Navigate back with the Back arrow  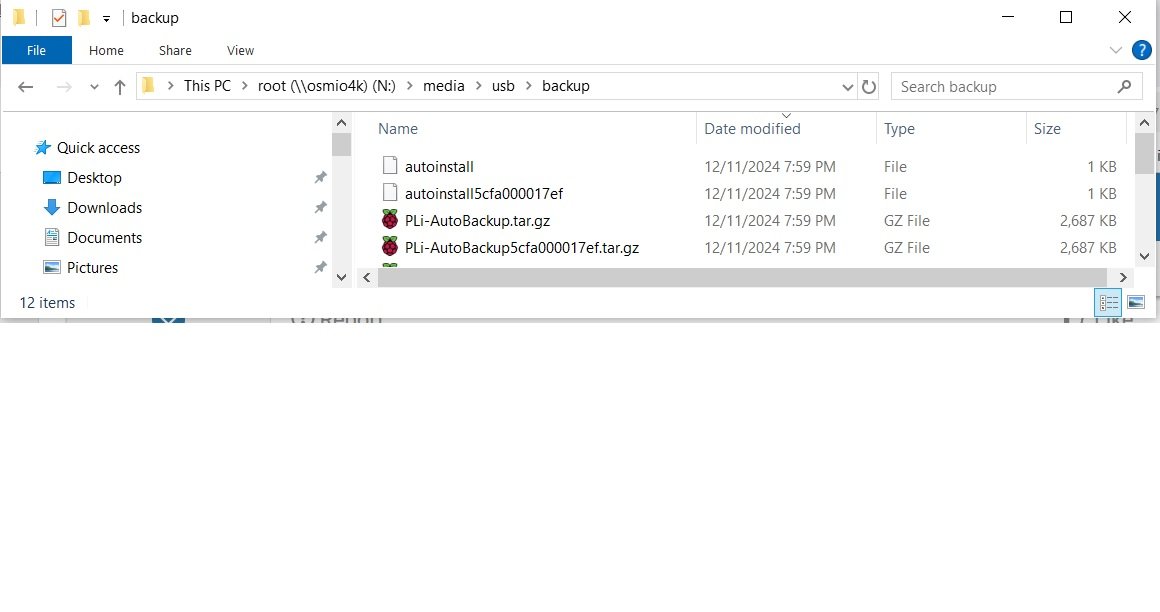click(x=26, y=87)
